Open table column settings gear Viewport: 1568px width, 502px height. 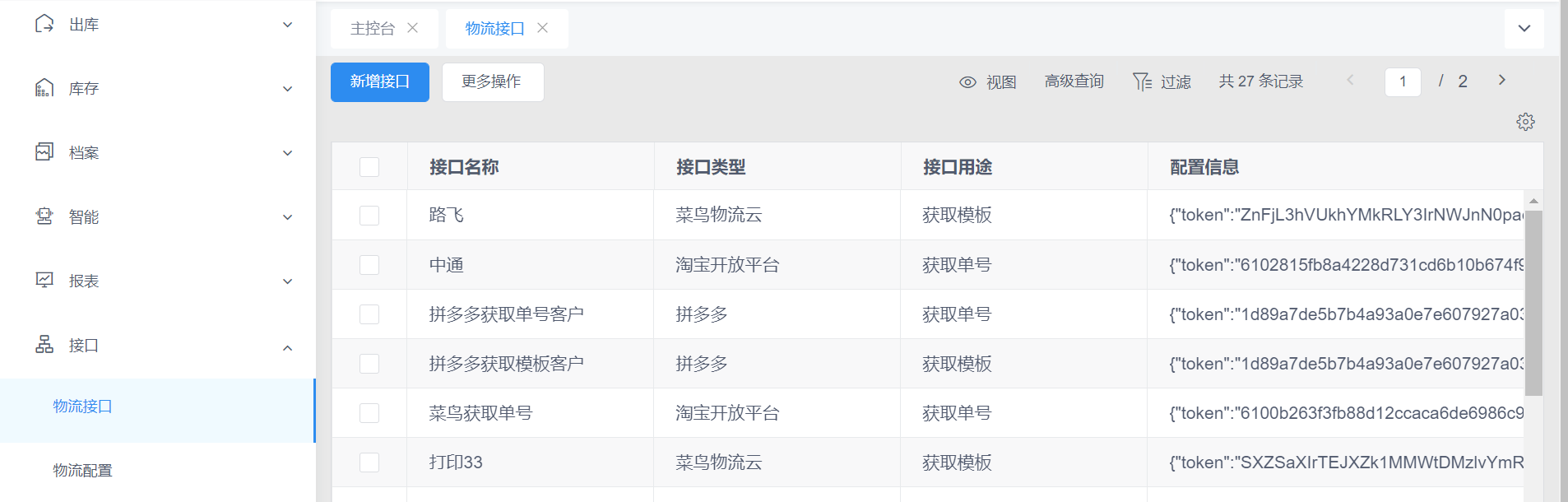click(x=1525, y=122)
